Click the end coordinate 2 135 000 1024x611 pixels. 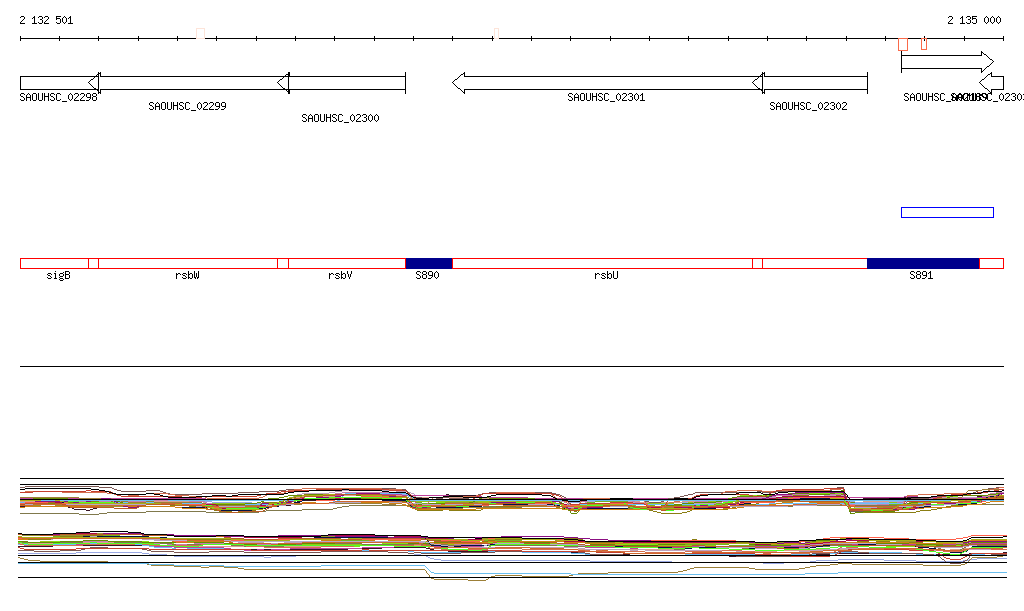[974, 20]
